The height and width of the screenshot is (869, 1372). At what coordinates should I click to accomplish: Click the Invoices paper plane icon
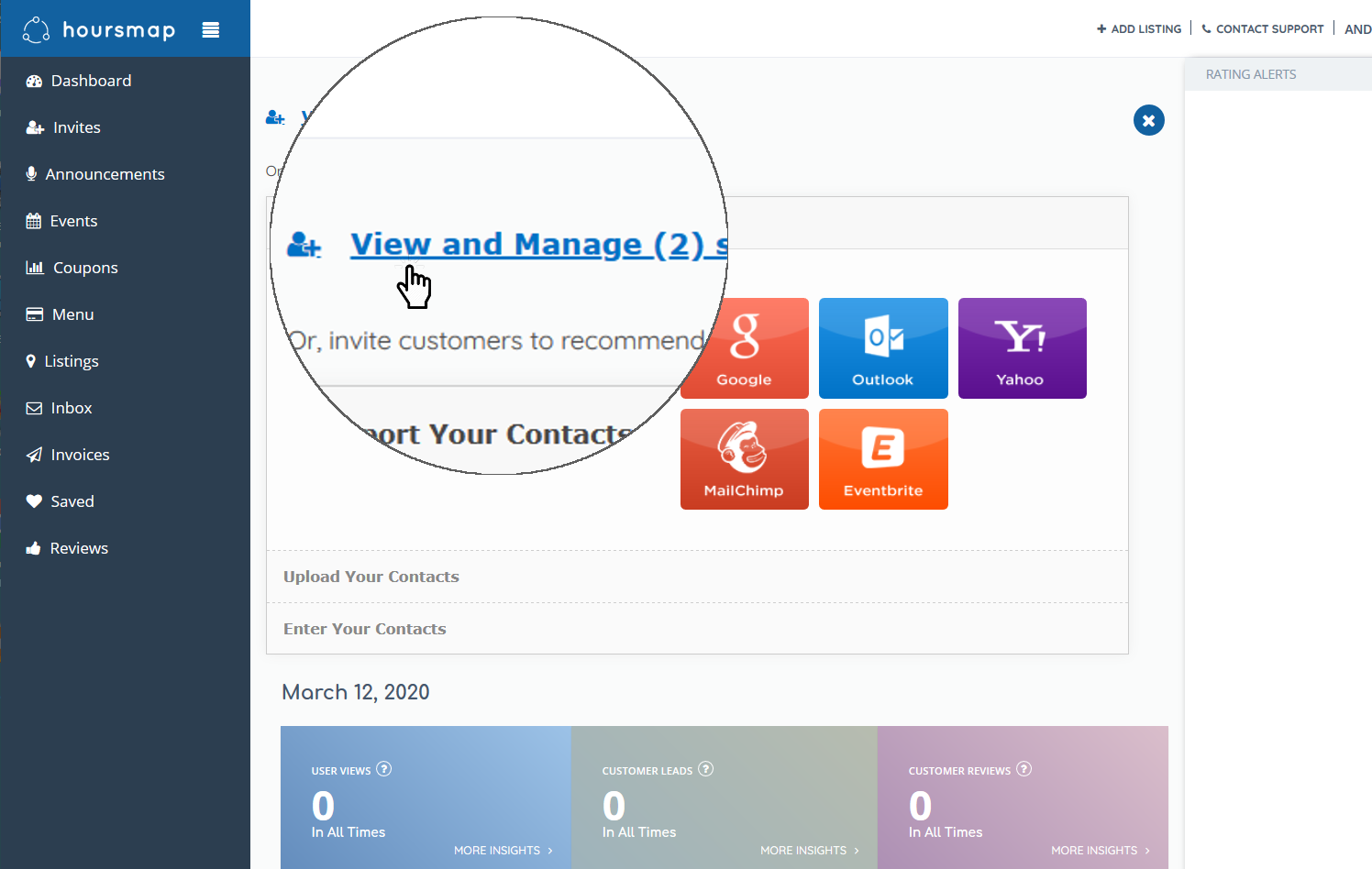tap(34, 455)
